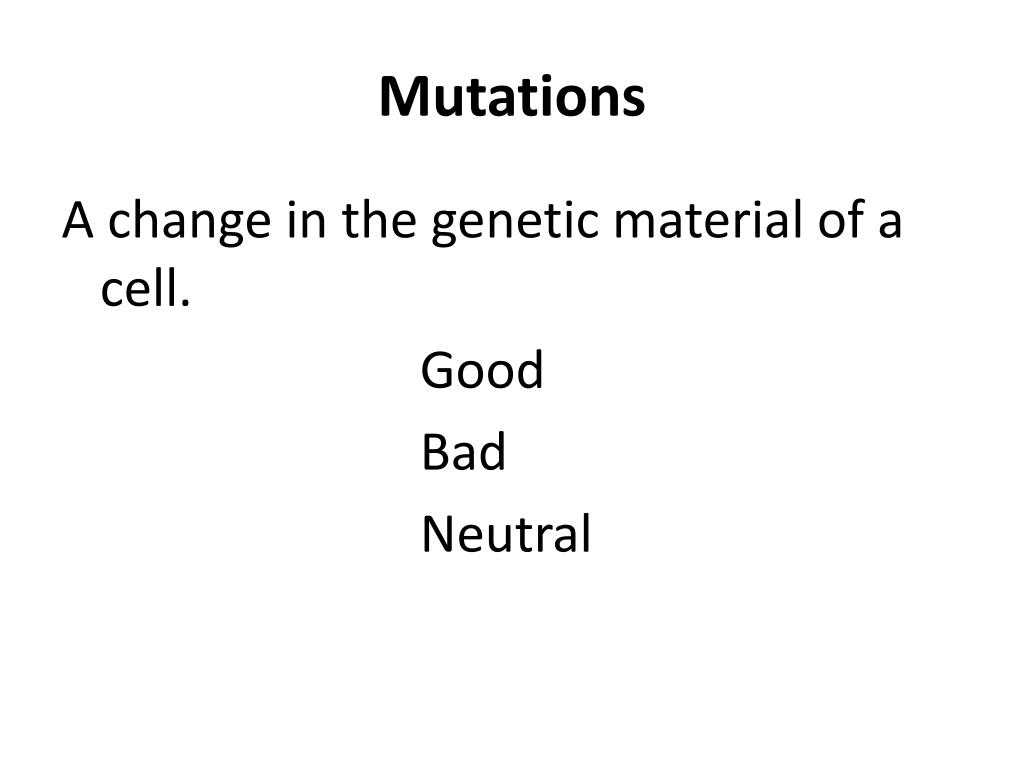Viewport: 1024px width, 768px height.
Task: Click the capital G in Good
Action: click(x=438, y=371)
